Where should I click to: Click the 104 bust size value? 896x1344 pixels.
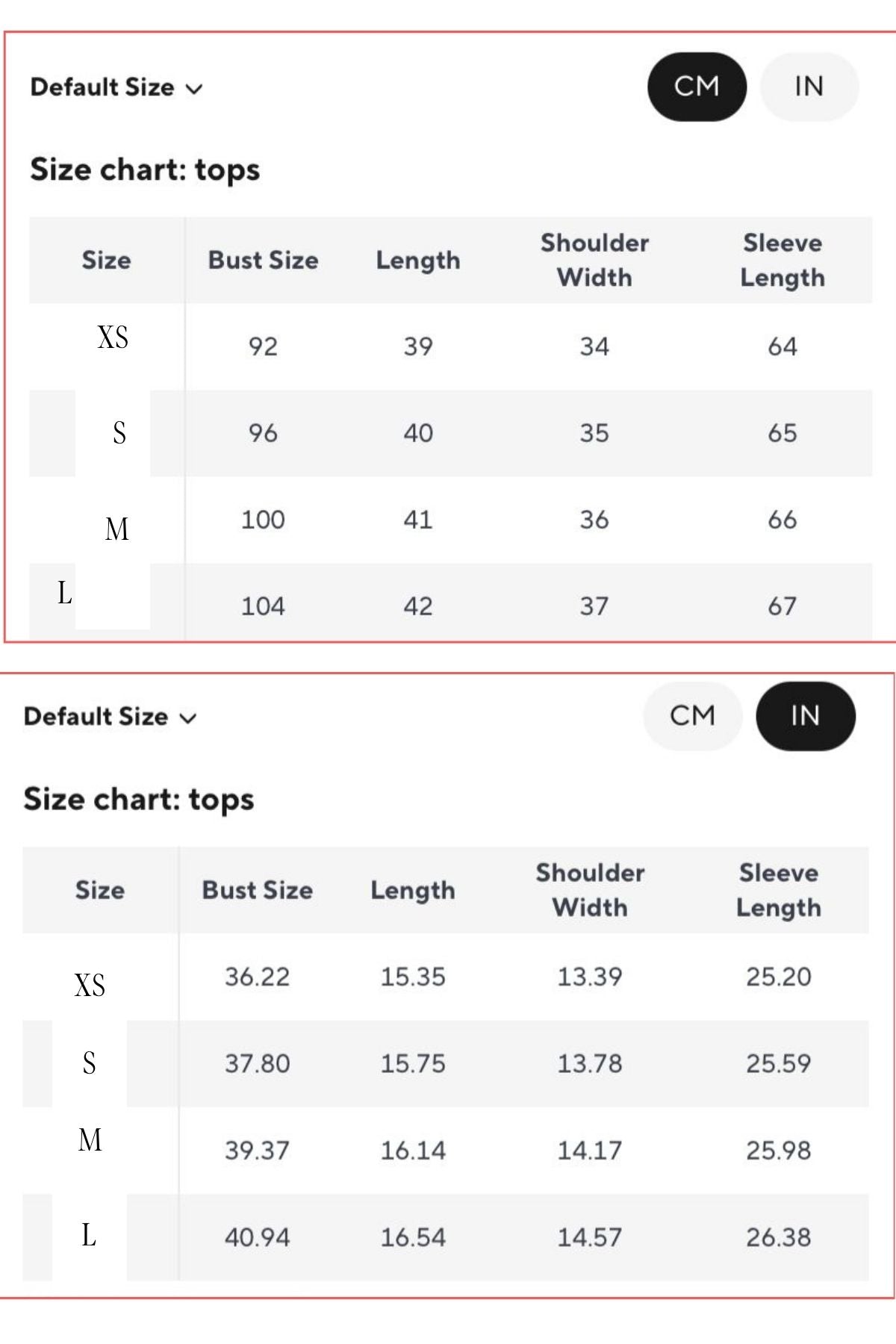263,606
